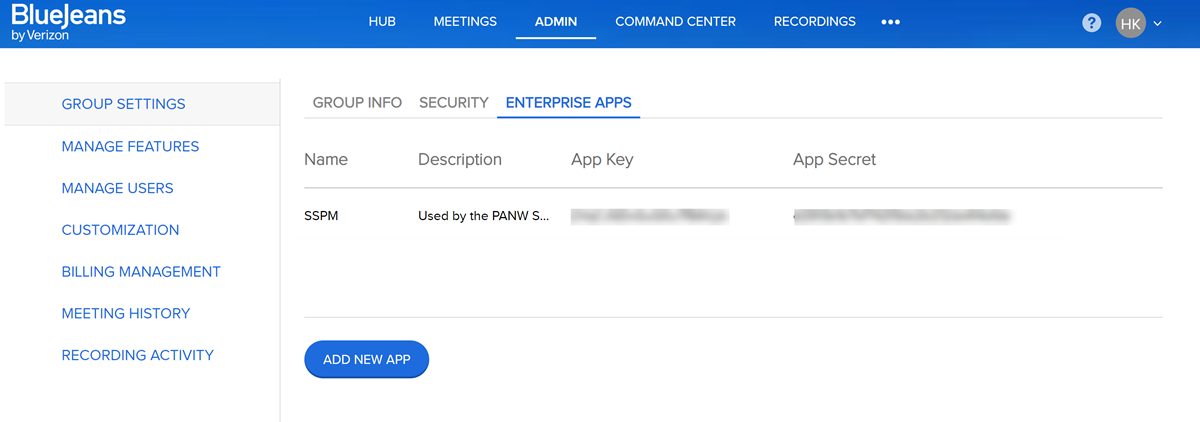Screen dimensions: 1200x422
Task: Select the SSPM app row
Action: (x=321, y=215)
